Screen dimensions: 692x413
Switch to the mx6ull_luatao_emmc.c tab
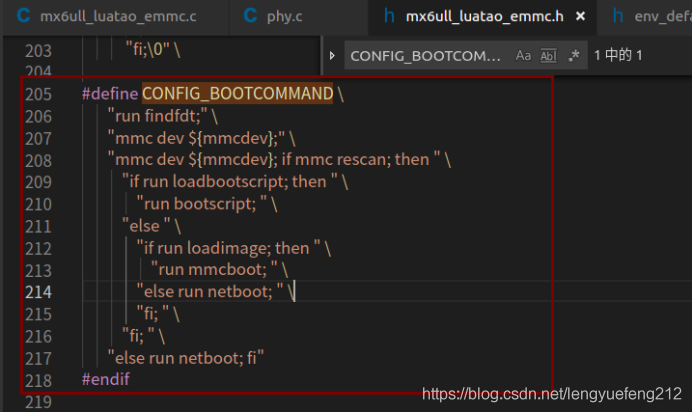[x=116, y=17]
